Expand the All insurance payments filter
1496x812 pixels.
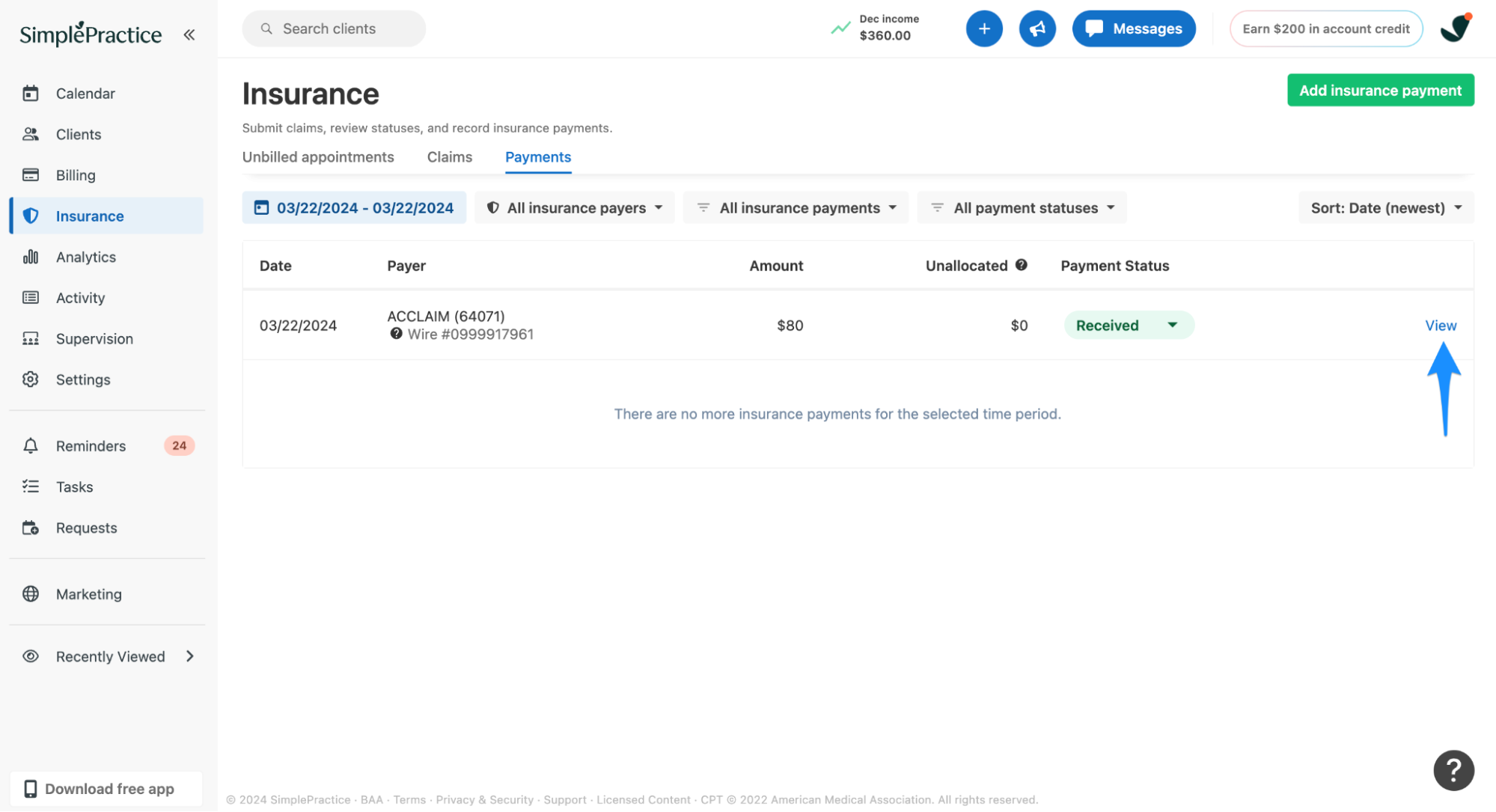tap(796, 207)
